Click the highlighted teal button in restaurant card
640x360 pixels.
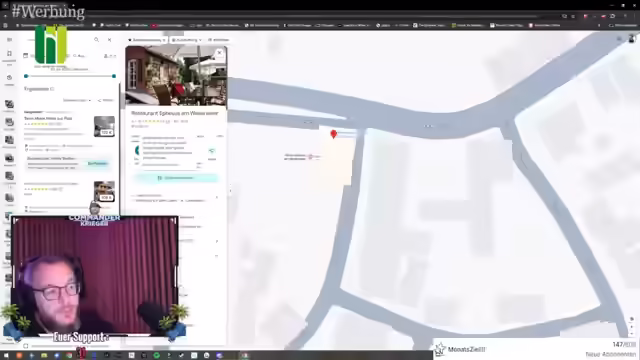(176, 178)
